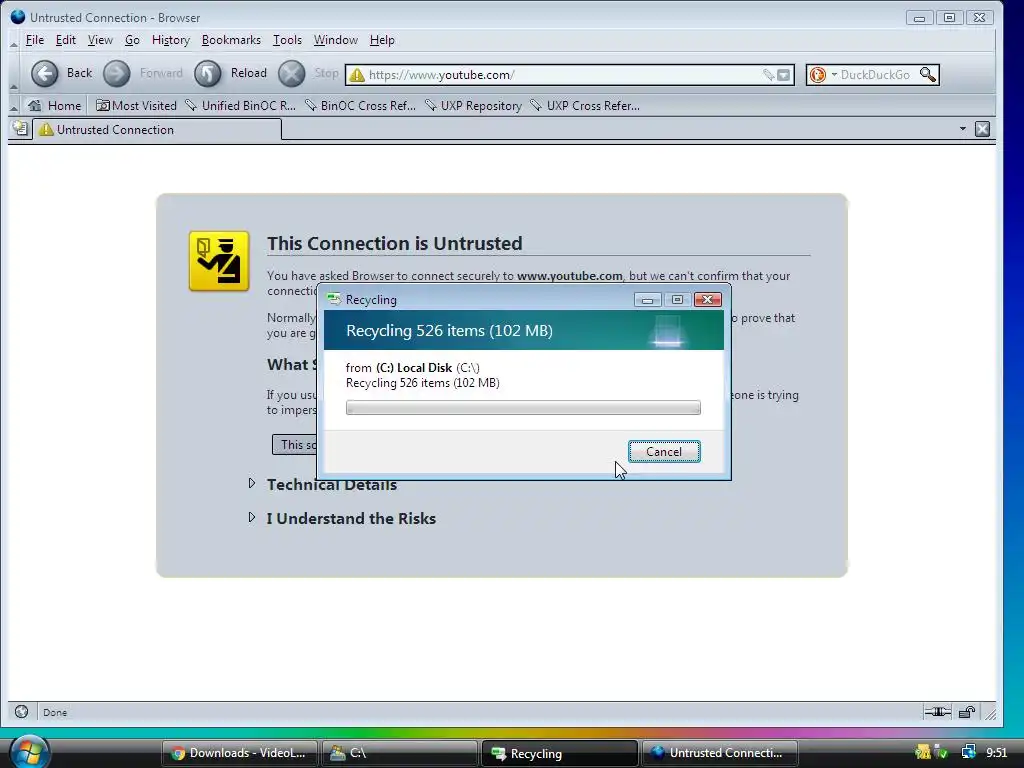Screen dimensions: 1024x768
Task: Click the 9:51 taskbar clock
Action: click(997, 752)
